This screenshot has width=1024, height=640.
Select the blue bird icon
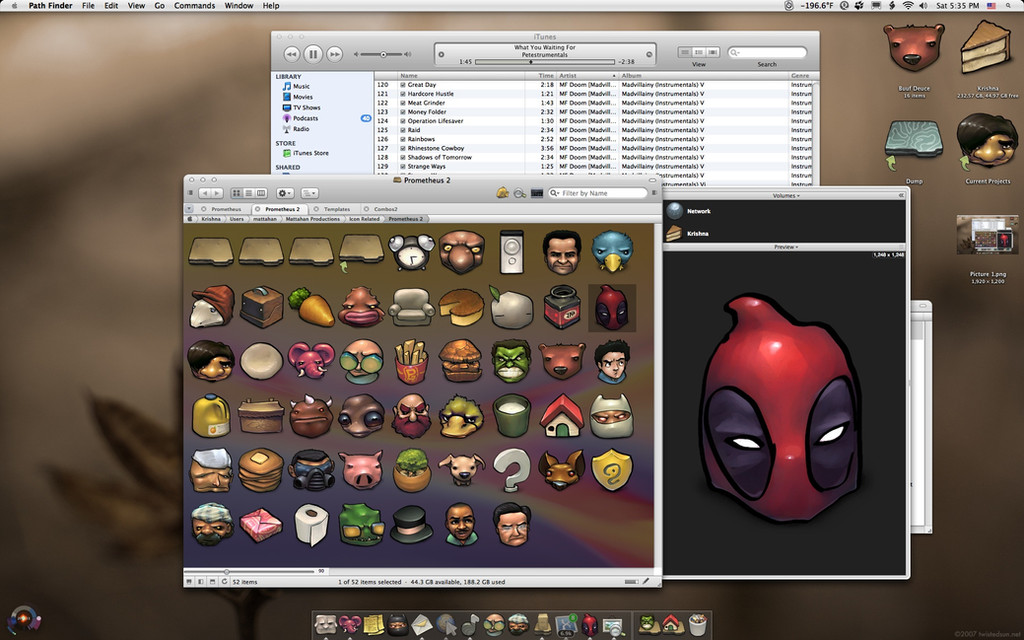(x=612, y=251)
